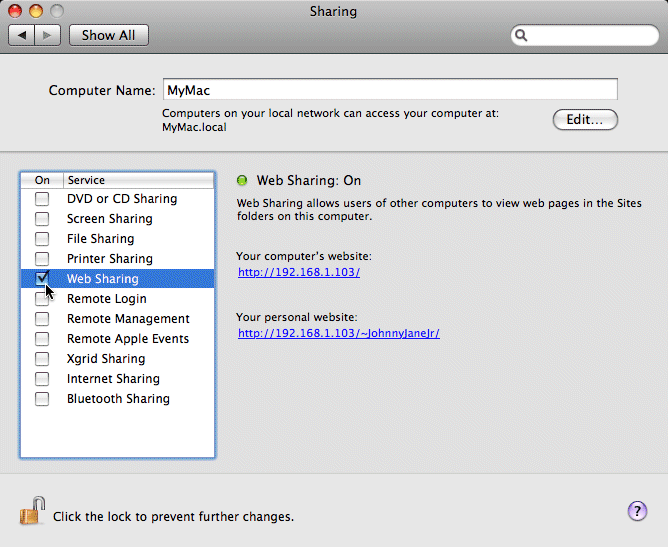This screenshot has width=668, height=547.
Task: Select Xgrid Sharing in the list
Action: 105,359
